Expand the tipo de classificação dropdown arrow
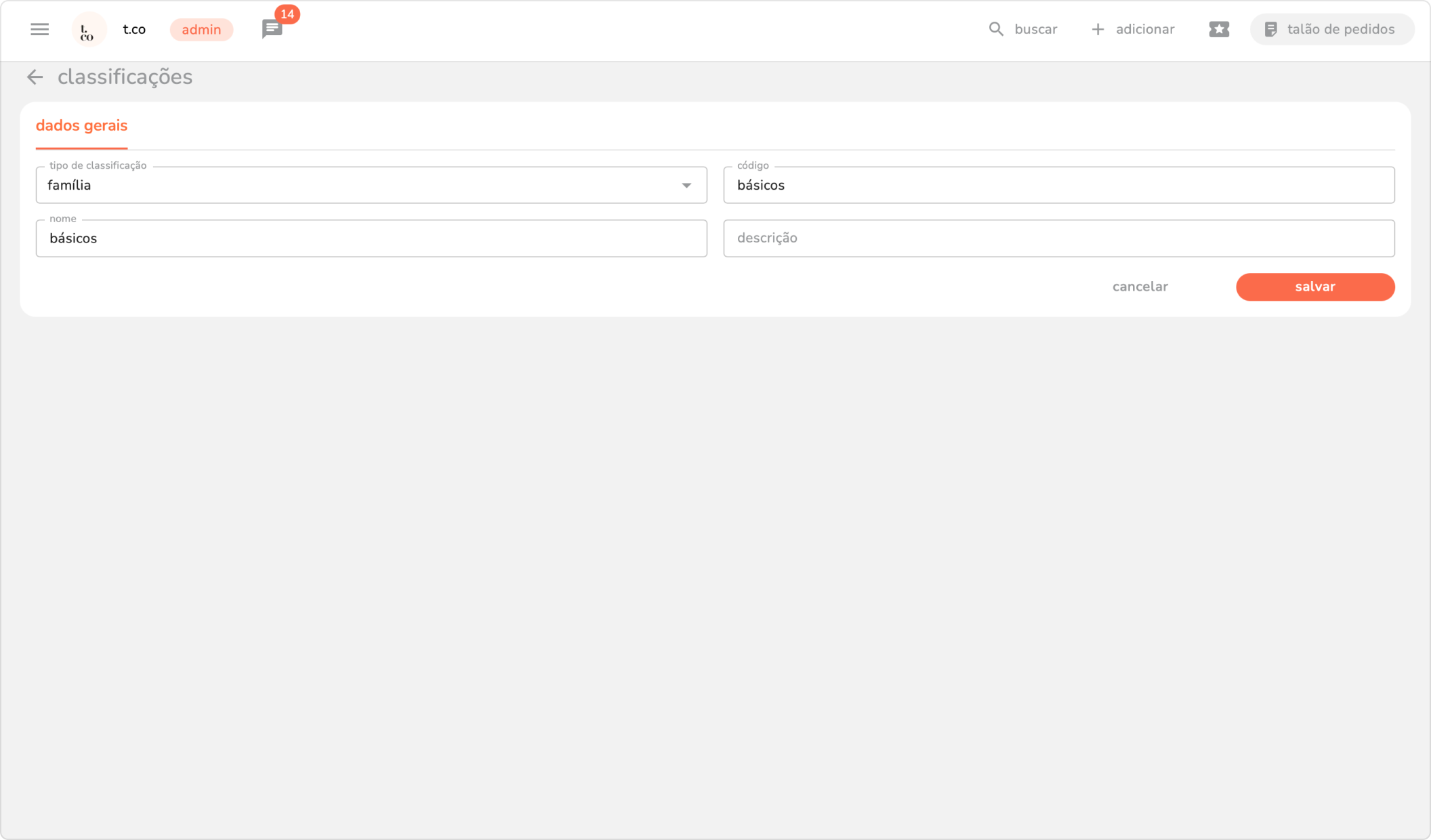 pos(686,186)
